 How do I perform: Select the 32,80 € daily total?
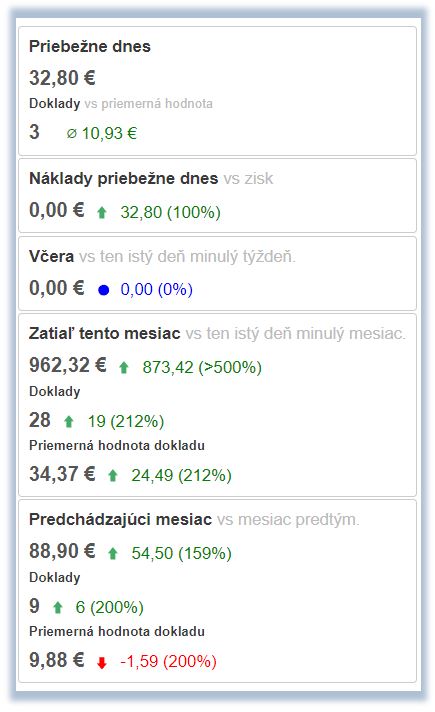(62, 78)
